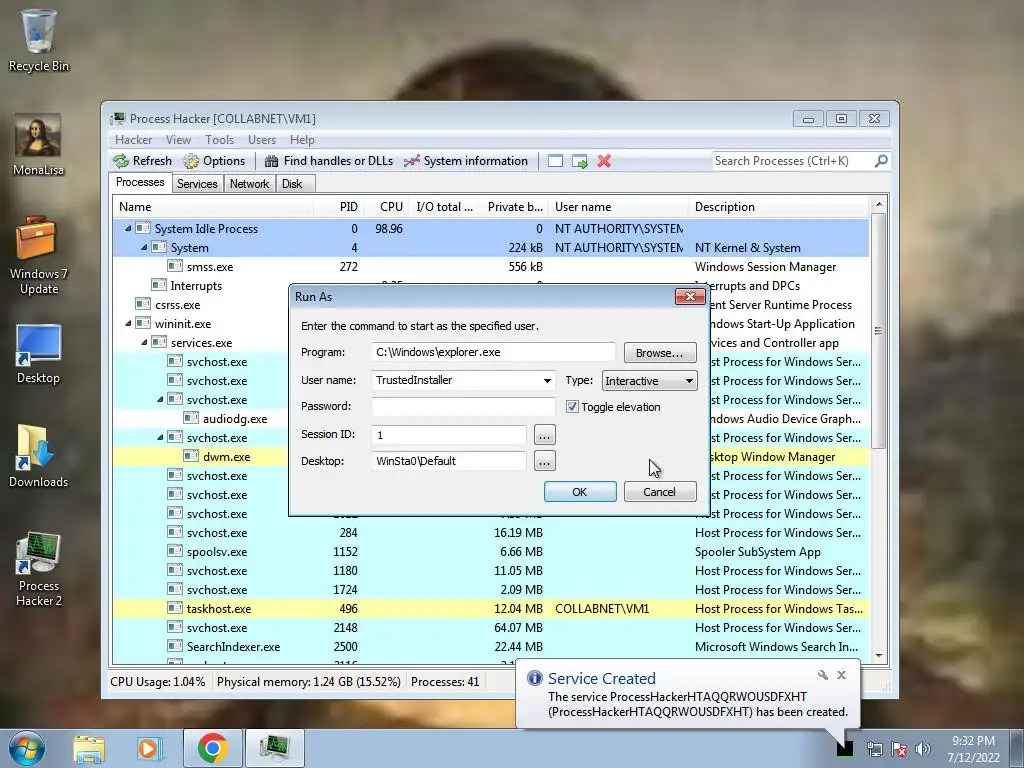Click the Session ID field
1024x768 pixels.
tap(449, 434)
